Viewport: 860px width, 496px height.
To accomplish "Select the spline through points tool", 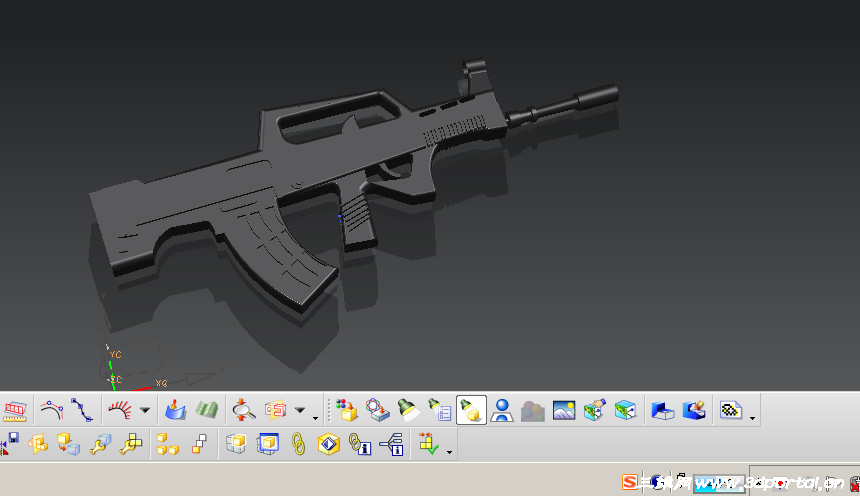I will point(82,410).
